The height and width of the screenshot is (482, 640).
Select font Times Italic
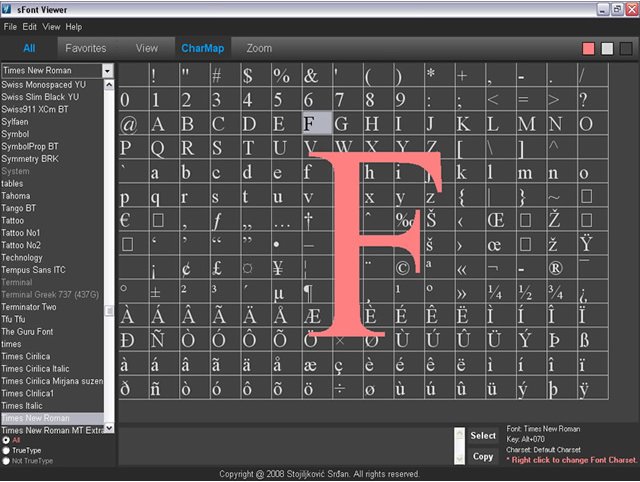[x=52, y=406]
